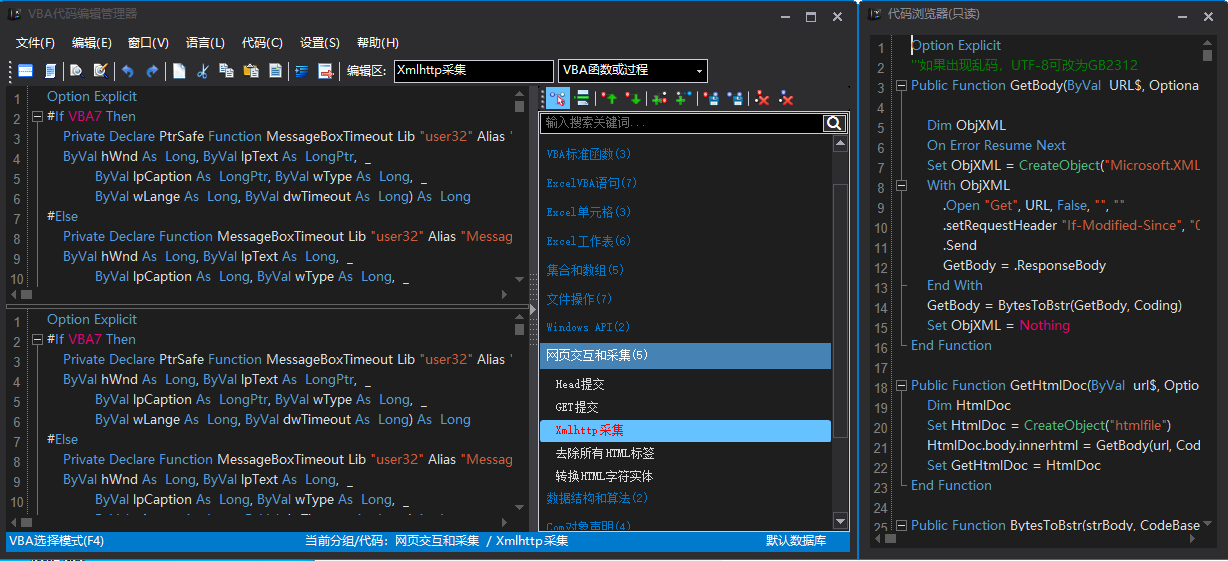Click VBA选择模式(F4) in status bar
The image size is (1228, 561).
(56, 541)
